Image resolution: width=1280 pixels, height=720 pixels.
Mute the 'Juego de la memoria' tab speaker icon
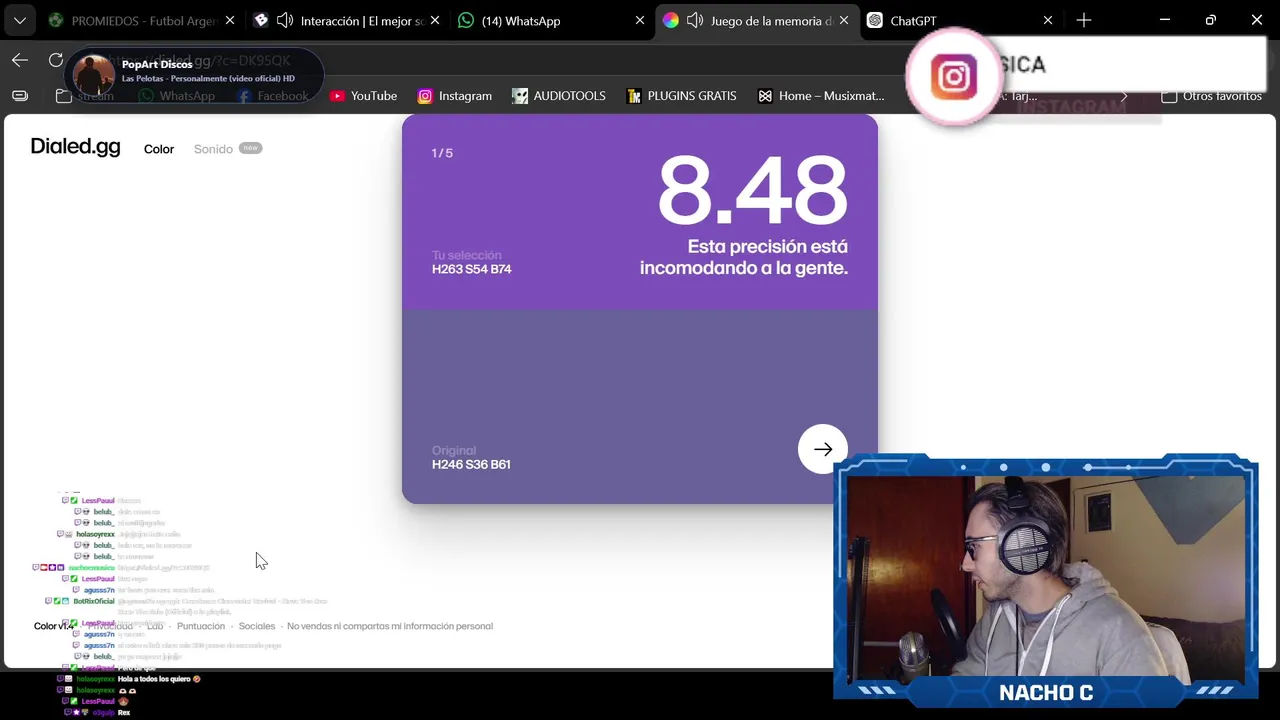tap(695, 20)
